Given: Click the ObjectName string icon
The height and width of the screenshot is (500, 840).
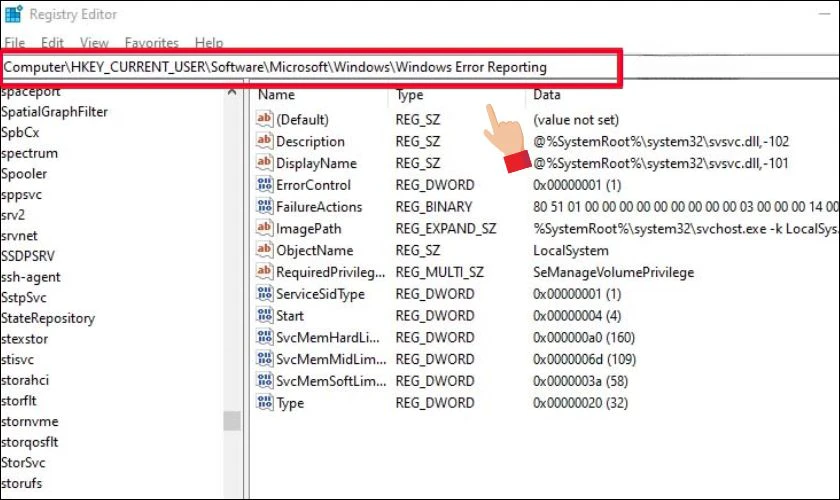Looking at the screenshot, I should [265, 250].
